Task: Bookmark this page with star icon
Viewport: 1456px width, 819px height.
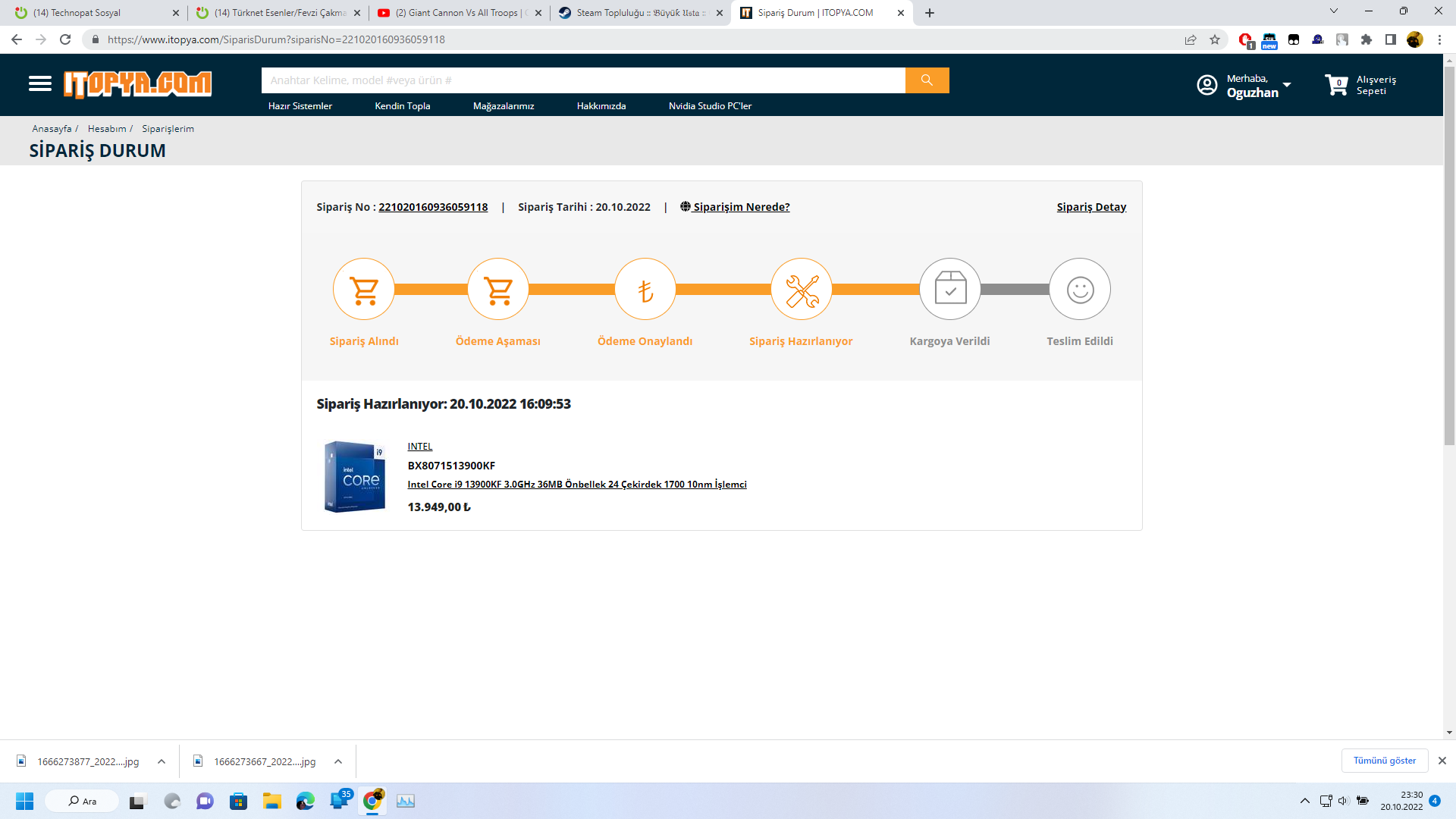Action: click(x=1215, y=39)
